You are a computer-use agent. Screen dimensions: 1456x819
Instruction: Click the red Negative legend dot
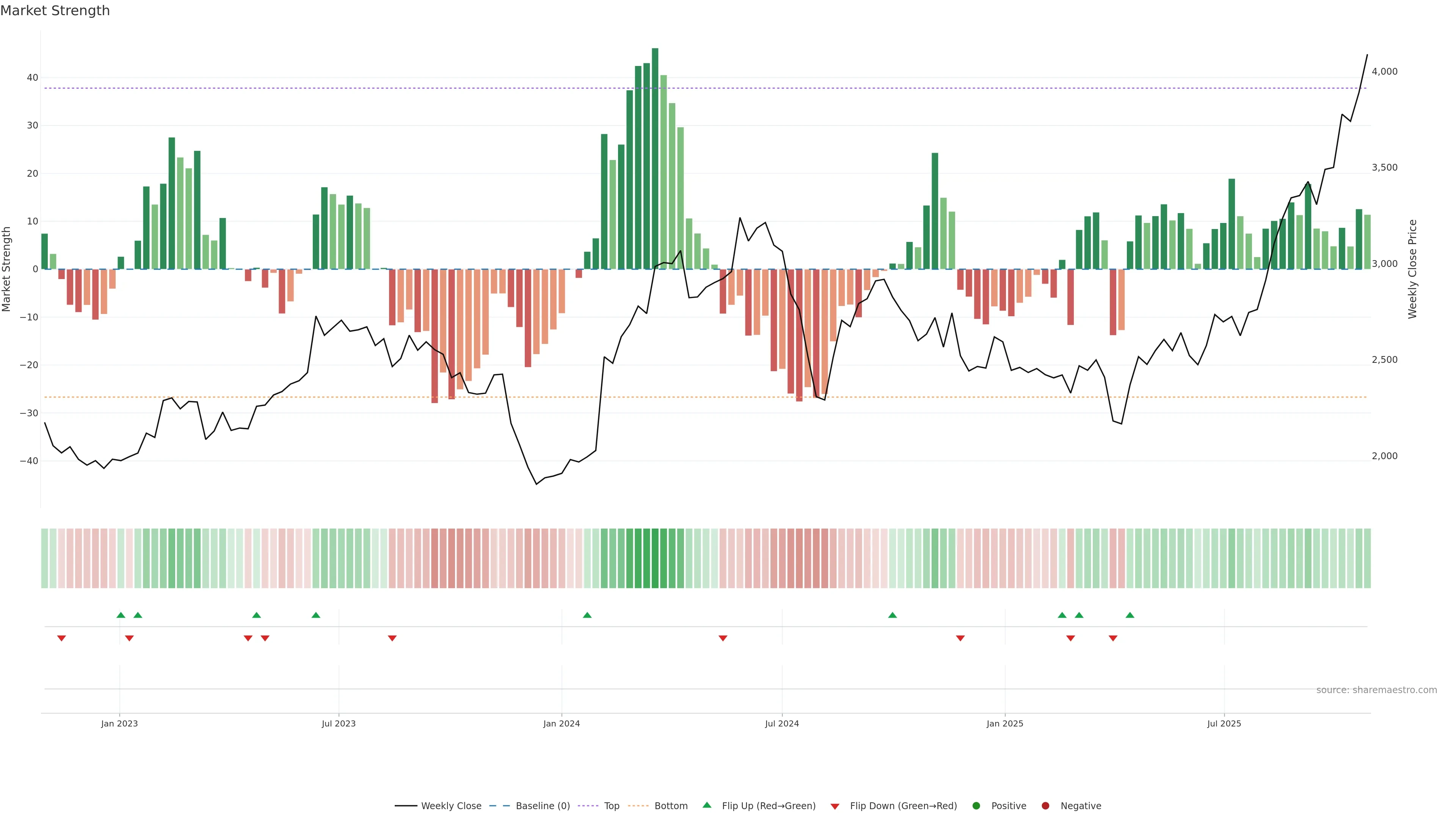tap(1045, 806)
